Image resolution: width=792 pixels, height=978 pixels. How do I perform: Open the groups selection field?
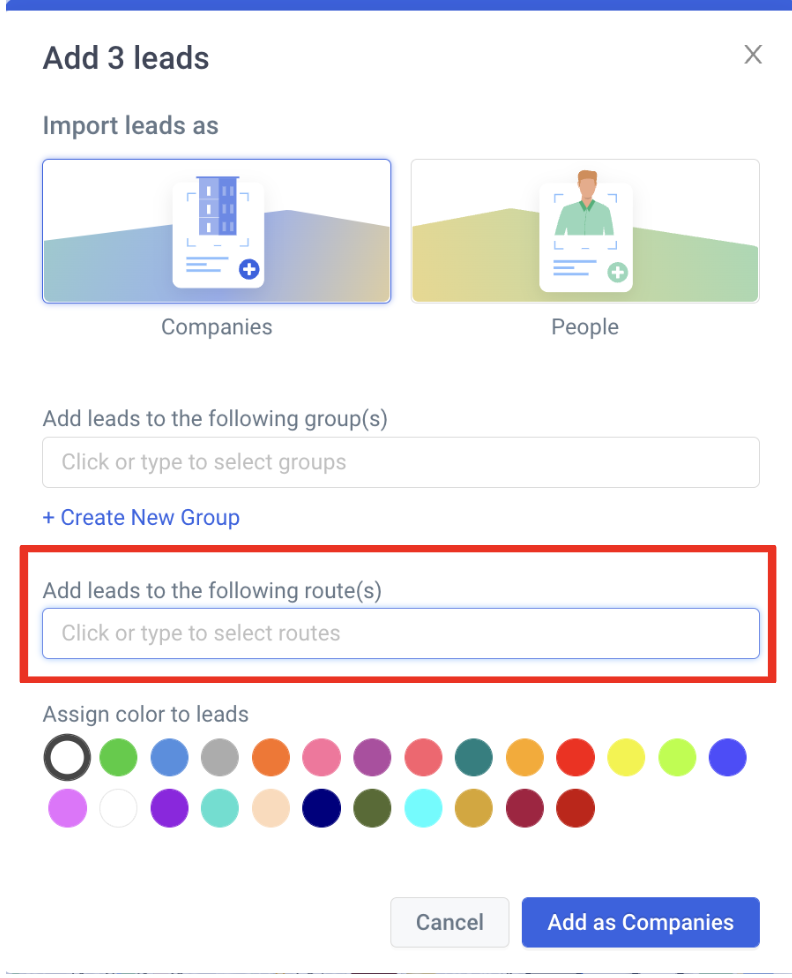[401, 462]
